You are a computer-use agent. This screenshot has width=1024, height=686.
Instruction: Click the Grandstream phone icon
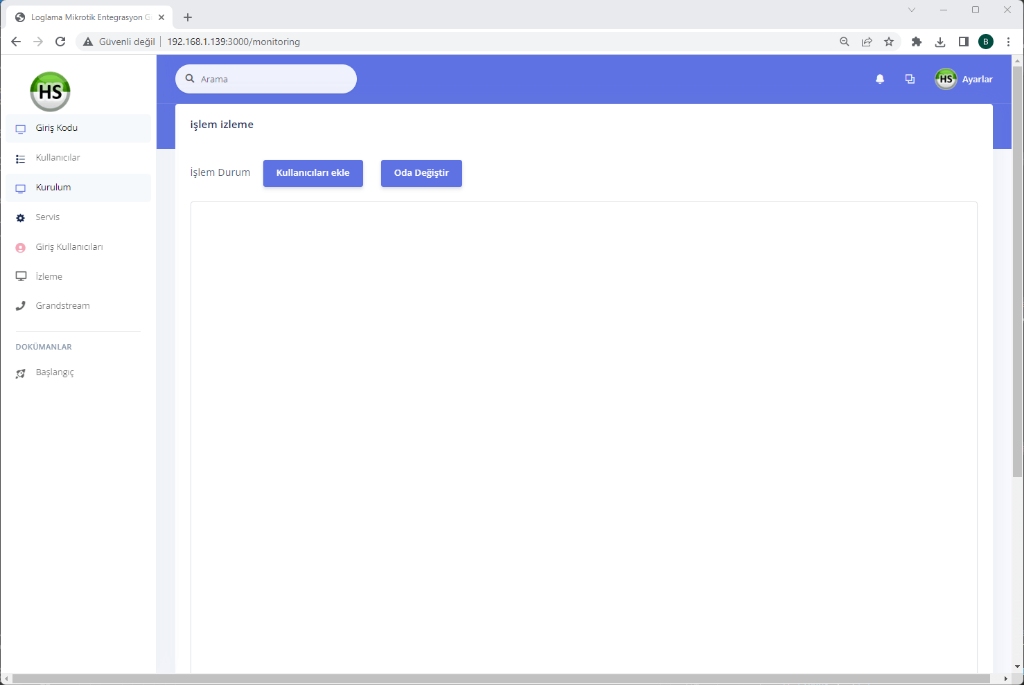[x=20, y=306]
